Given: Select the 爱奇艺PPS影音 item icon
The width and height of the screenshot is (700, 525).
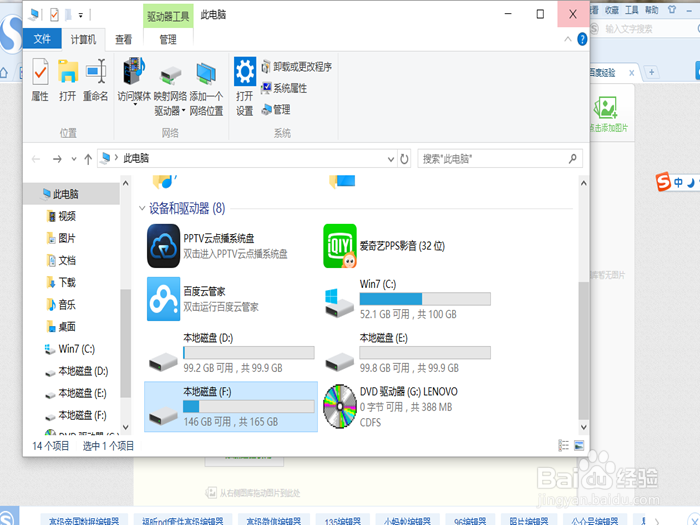Looking at the screenshot, I should [x=340, y=246].
